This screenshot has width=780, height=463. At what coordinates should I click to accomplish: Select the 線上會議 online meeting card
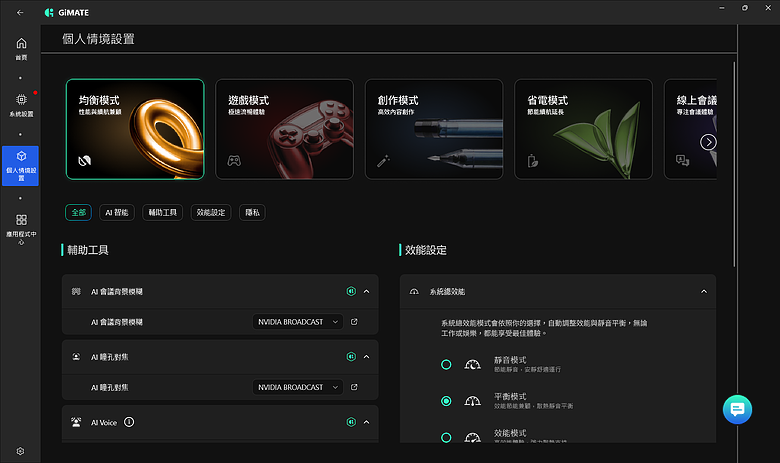[x=690, y=129]
